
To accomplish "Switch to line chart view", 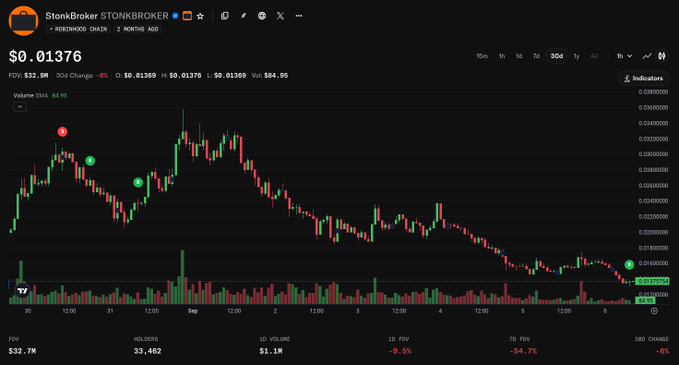I will point(647,56).
